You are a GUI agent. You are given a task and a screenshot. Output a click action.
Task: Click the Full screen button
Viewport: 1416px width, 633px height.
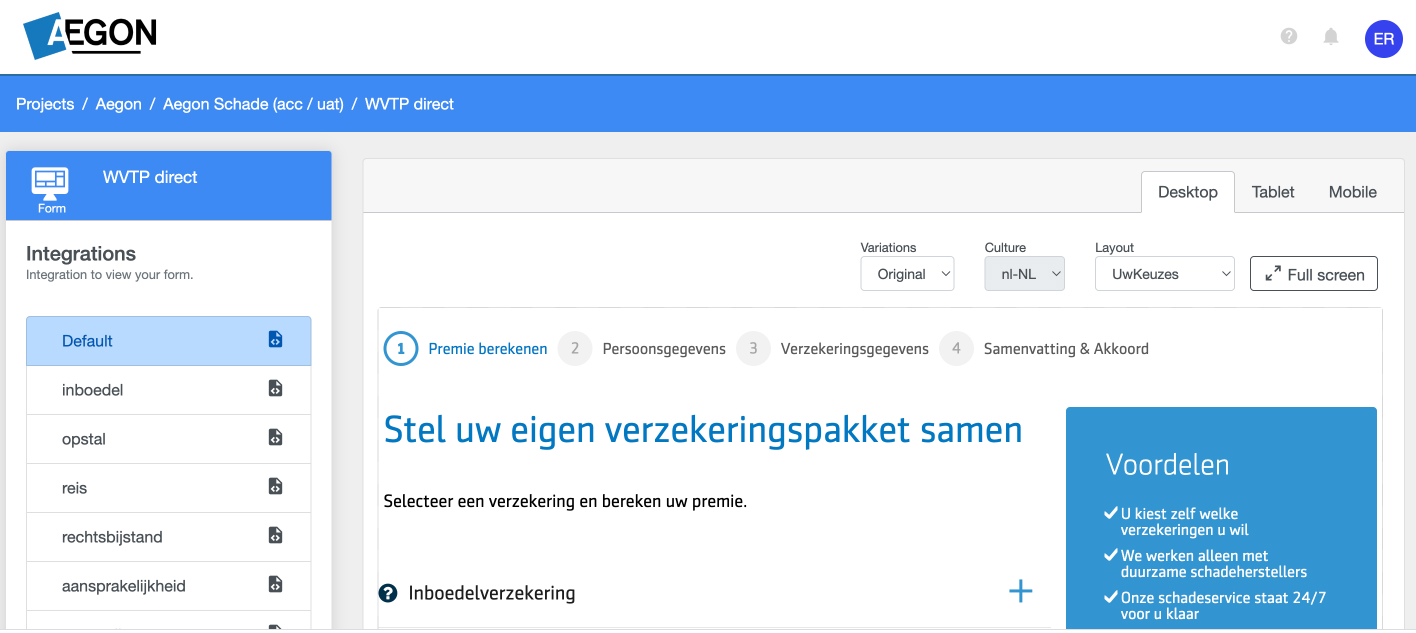(x=1314, y=274)
